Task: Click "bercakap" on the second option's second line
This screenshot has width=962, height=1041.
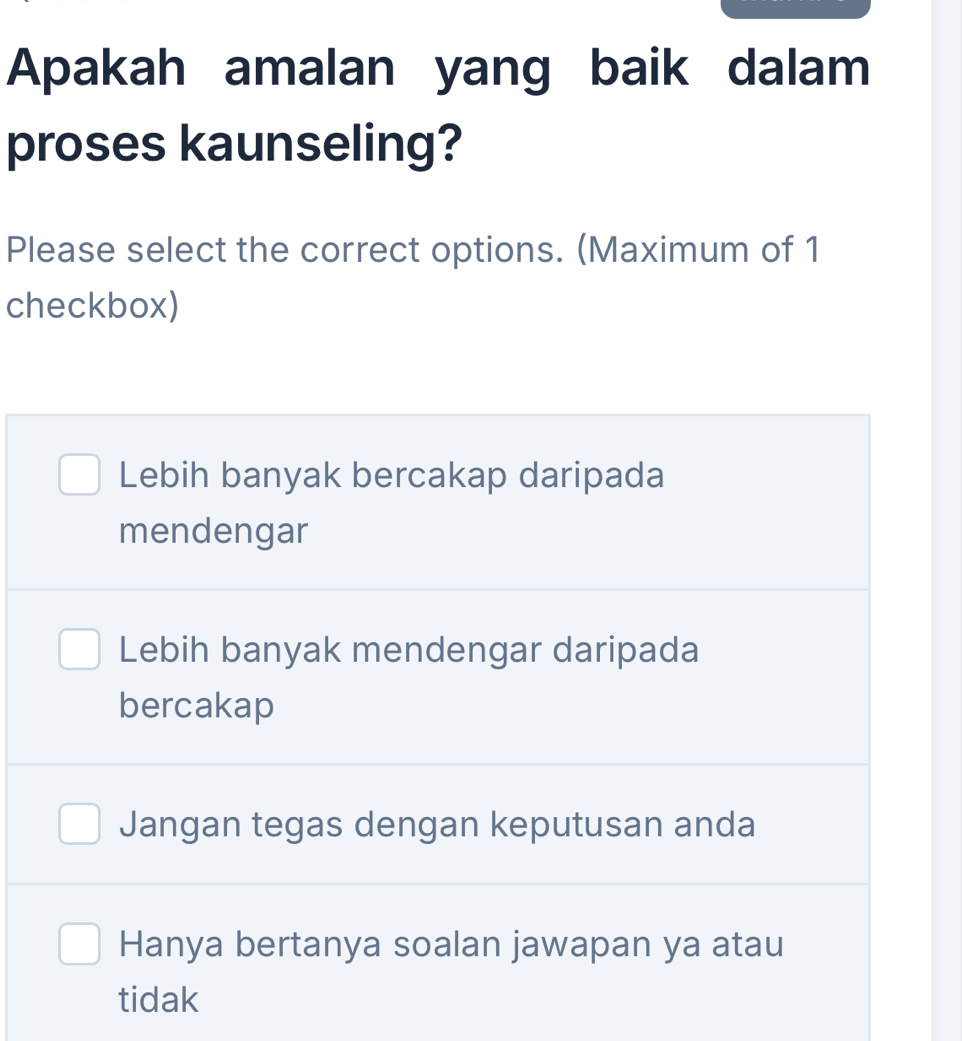Action: [196, 706]
